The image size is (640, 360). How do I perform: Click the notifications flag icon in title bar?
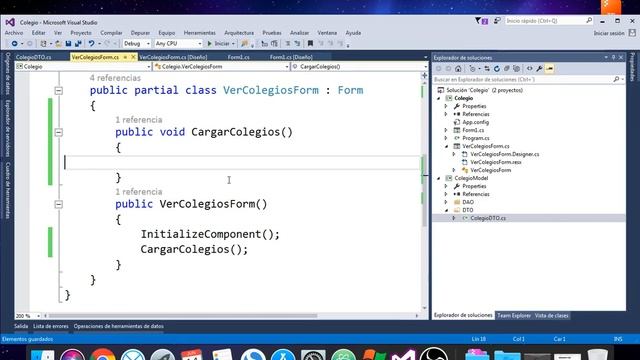(x=481, y=21)
